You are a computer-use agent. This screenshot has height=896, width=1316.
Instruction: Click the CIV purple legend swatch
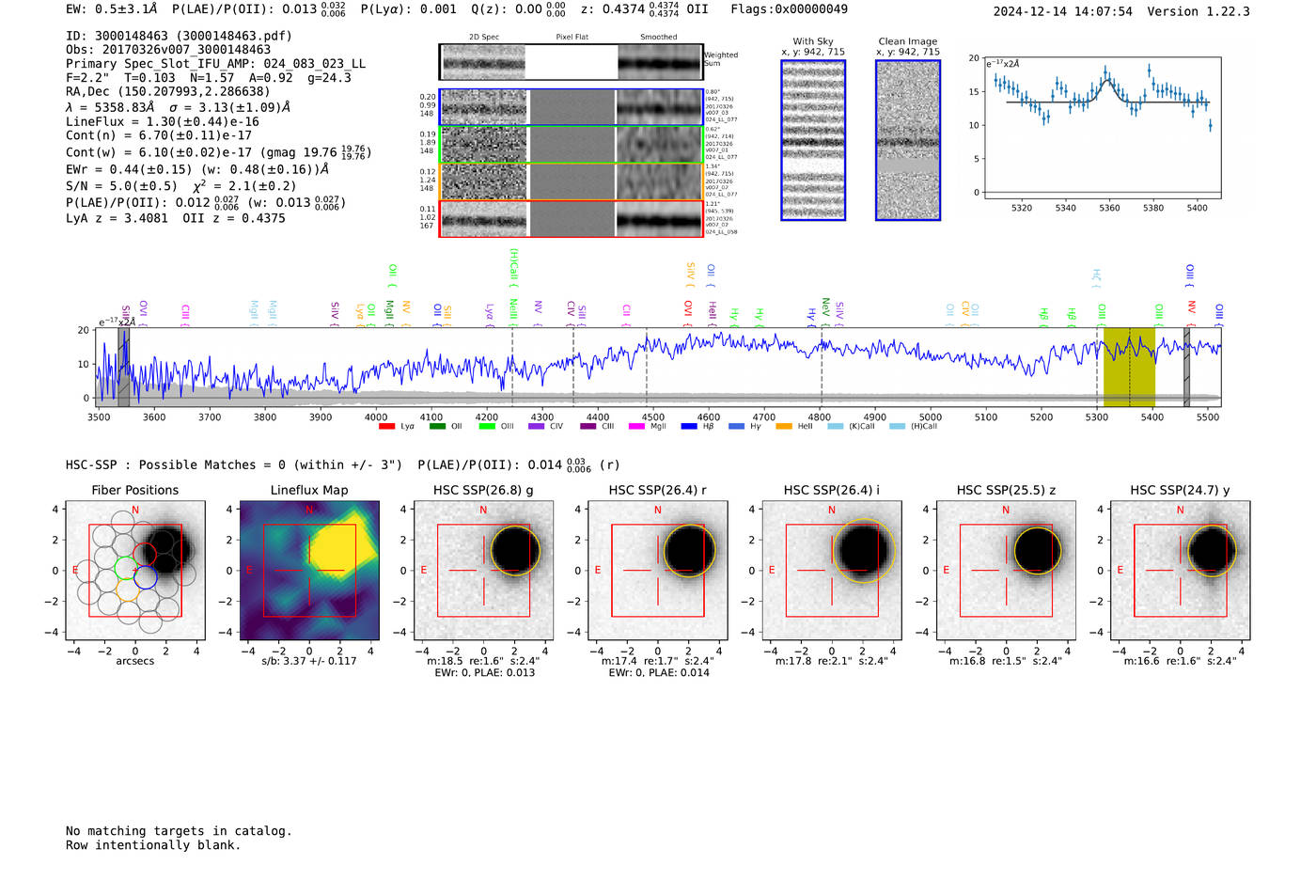(536, 427)
